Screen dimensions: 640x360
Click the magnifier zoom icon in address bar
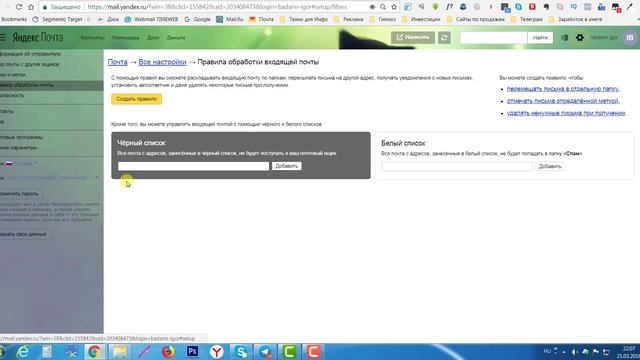[x=383, y=7]
